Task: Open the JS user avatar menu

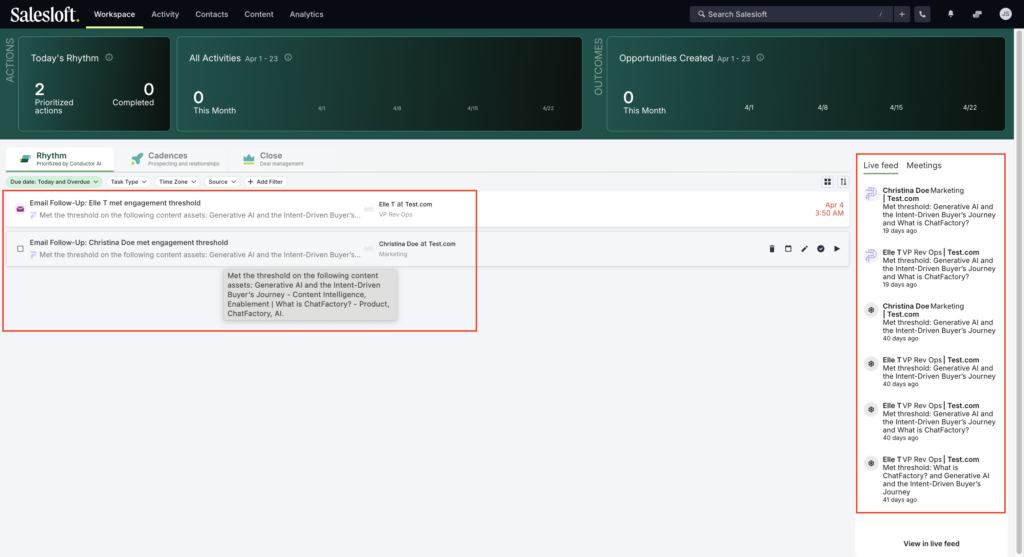Action: click(1005, 14)
